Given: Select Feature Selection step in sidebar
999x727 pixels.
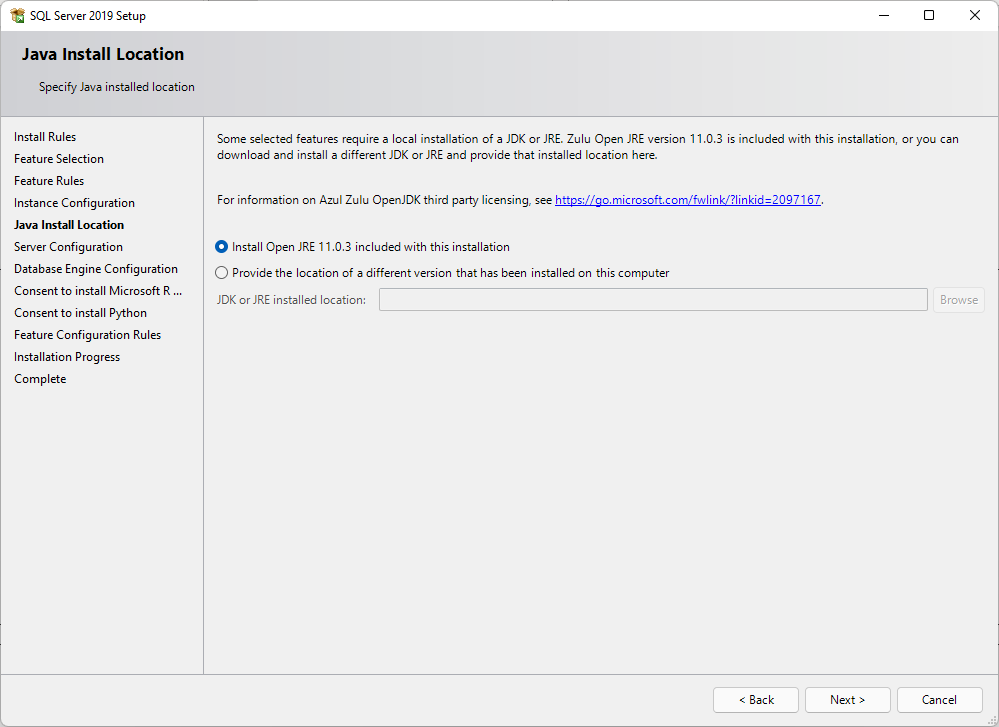Looking at the screenshot, I should 59,159.
